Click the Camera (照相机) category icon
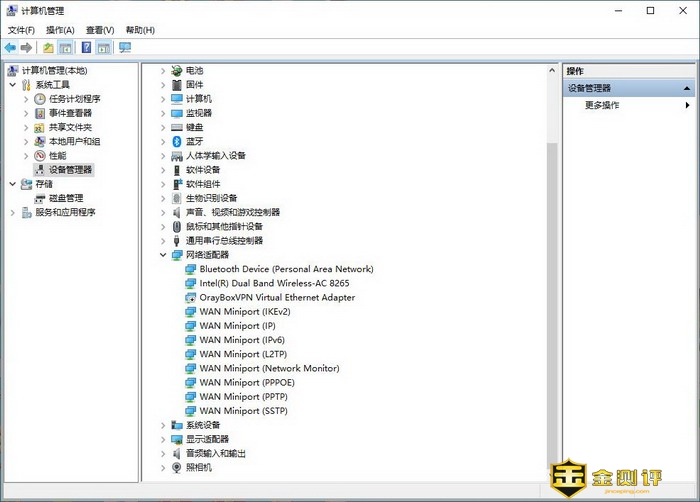The width and height of the screenshot is (700, 502). point(177,468)
